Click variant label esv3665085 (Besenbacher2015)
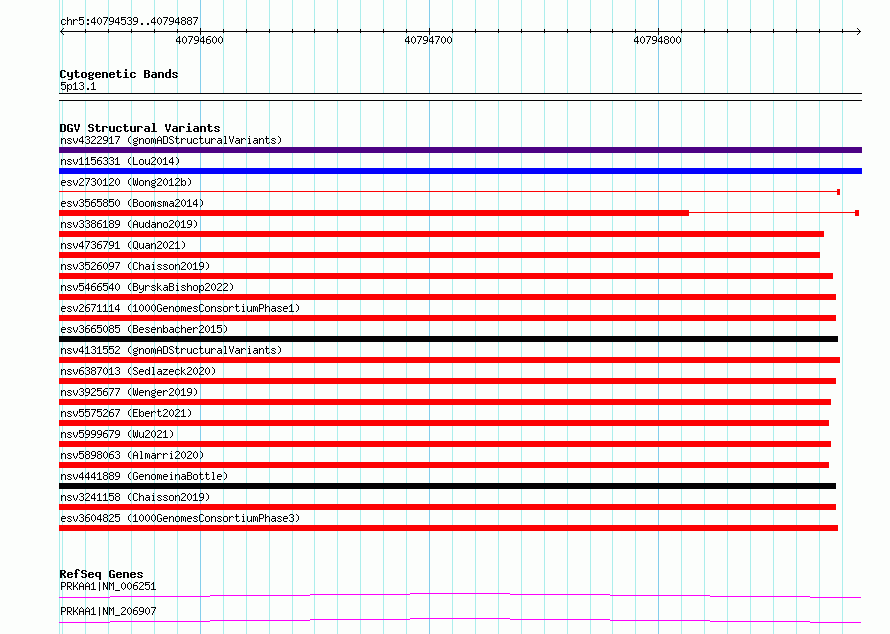Image resolution: width=890 pixels, height=634 pixels. click(144, 329)
